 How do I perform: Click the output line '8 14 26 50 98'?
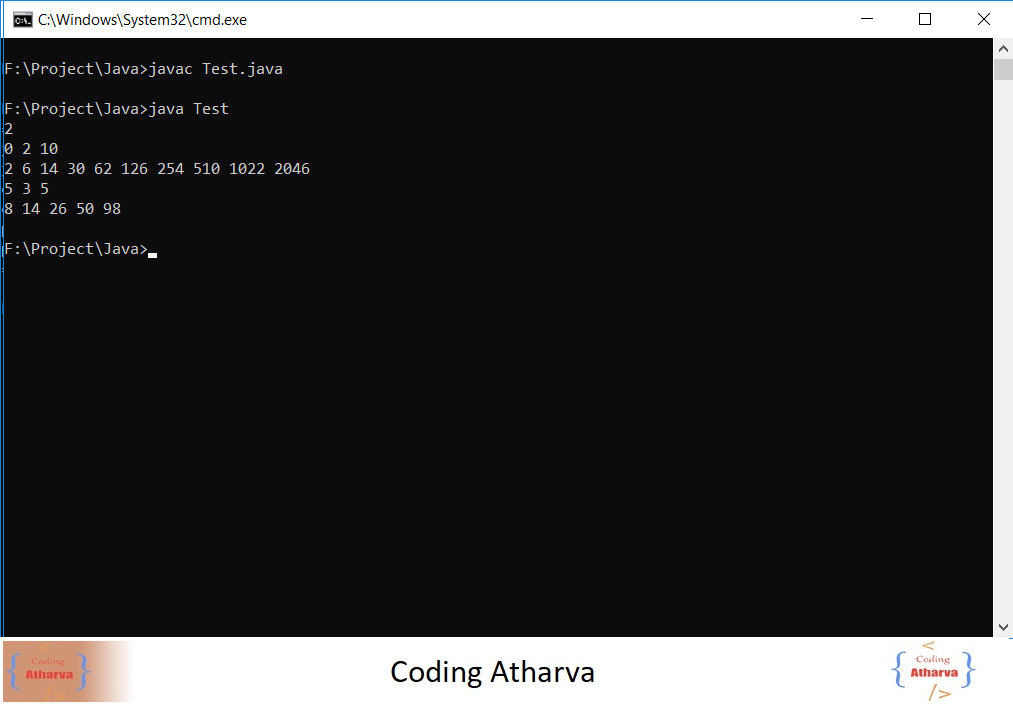click(x=63, y=209)
